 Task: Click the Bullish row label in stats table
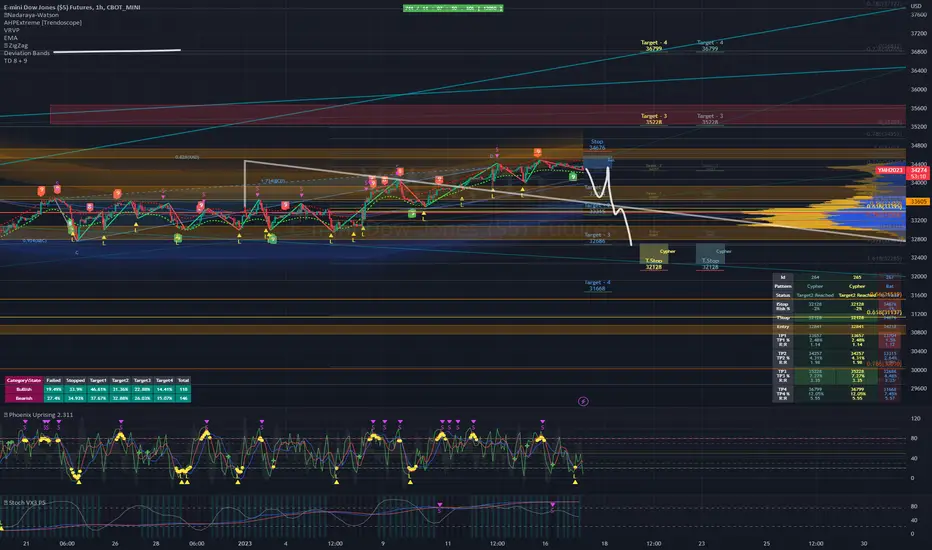coord(24,389)
